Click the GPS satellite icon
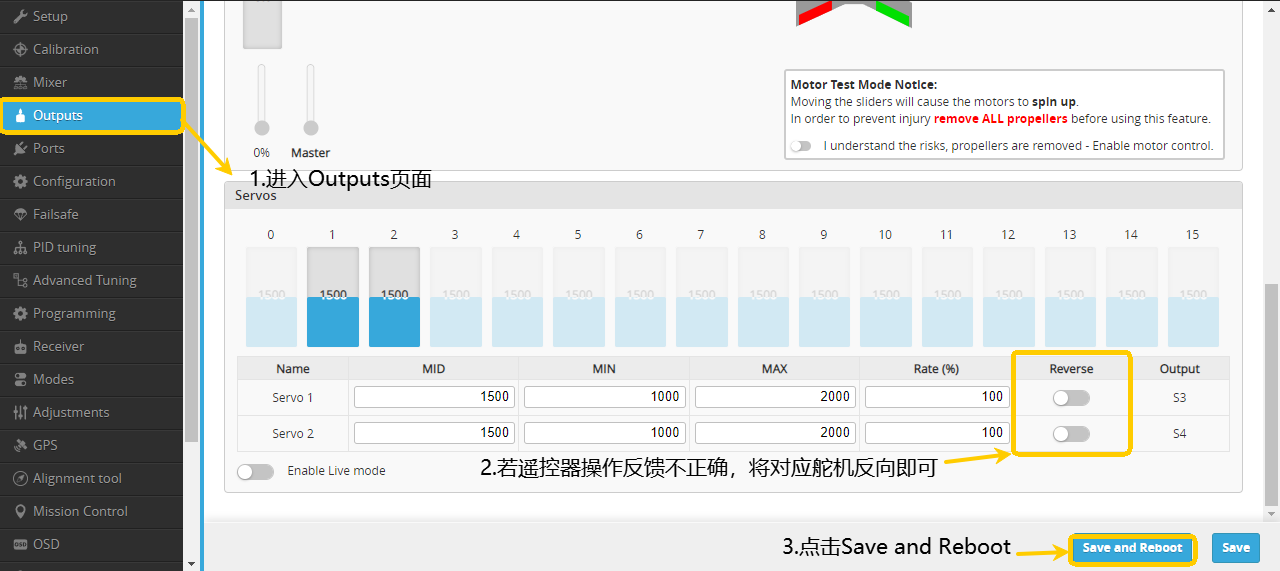Viewport: 1280px width, 571px height. click(x=20, y=445)
